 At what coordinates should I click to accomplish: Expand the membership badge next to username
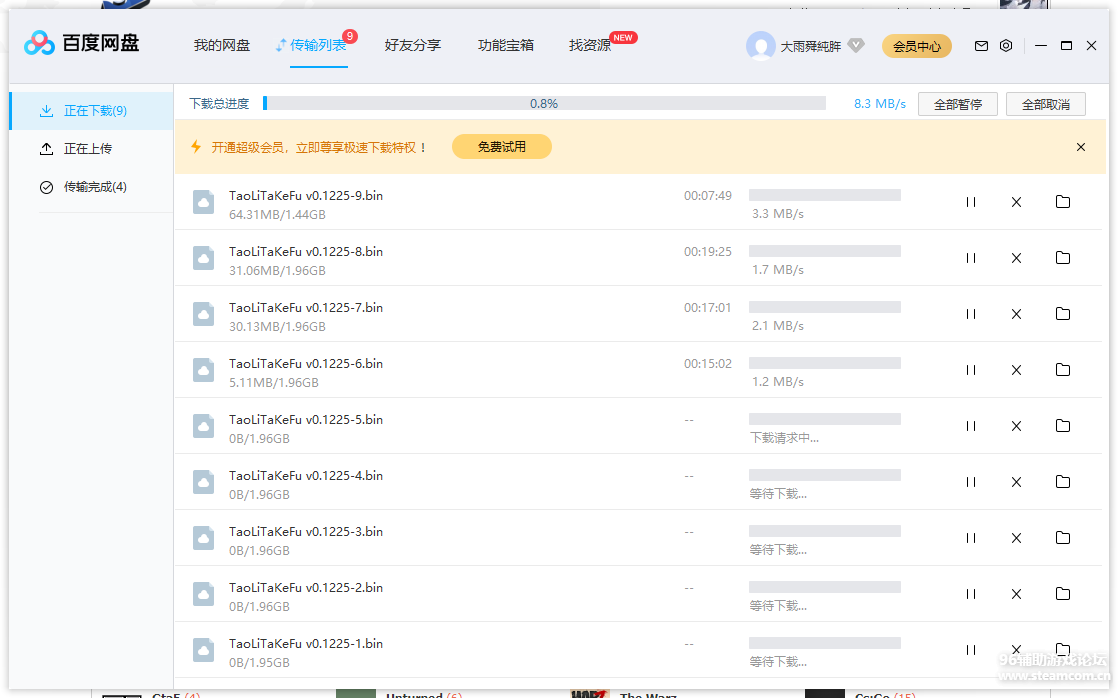[855, 46]
